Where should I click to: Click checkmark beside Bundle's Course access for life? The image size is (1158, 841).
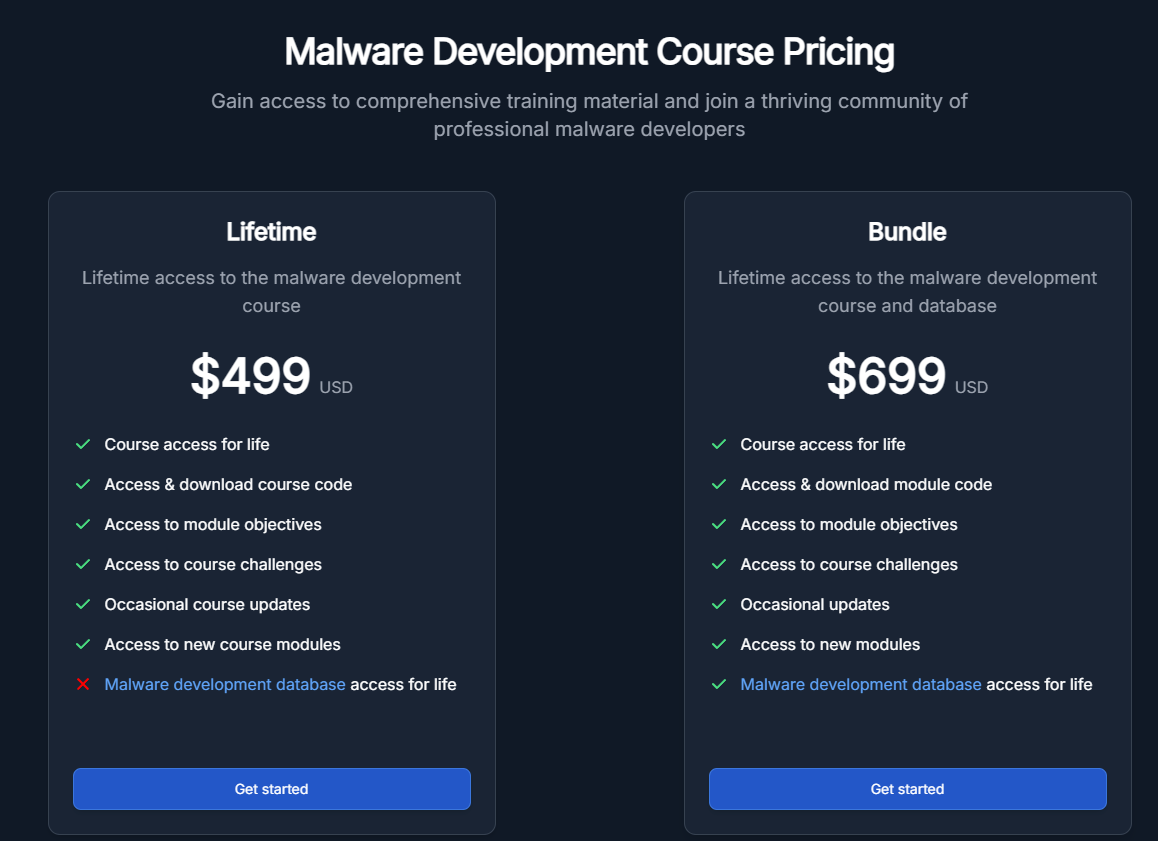tap(719, 445)
